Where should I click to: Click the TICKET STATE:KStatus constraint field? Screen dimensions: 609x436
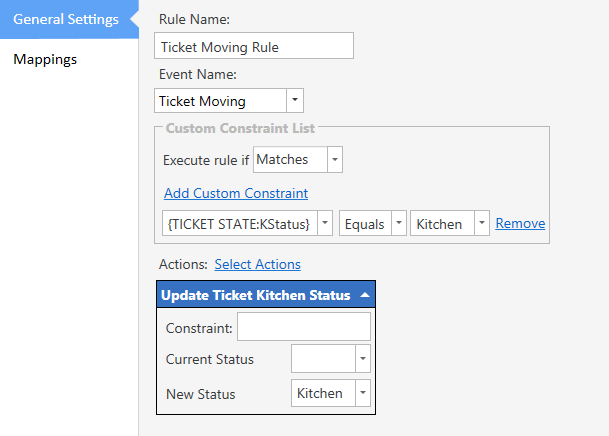[x=238, y=224]
